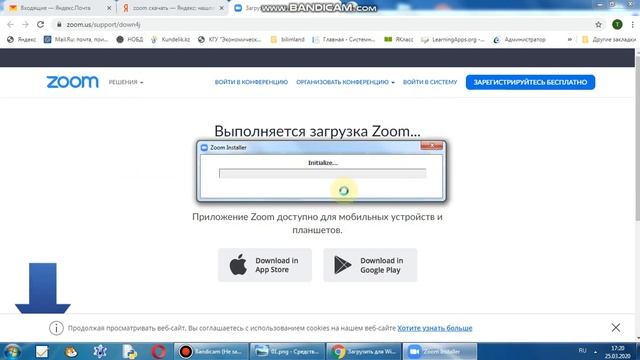Open the Windows Start menu orb

tap(12, 351)
